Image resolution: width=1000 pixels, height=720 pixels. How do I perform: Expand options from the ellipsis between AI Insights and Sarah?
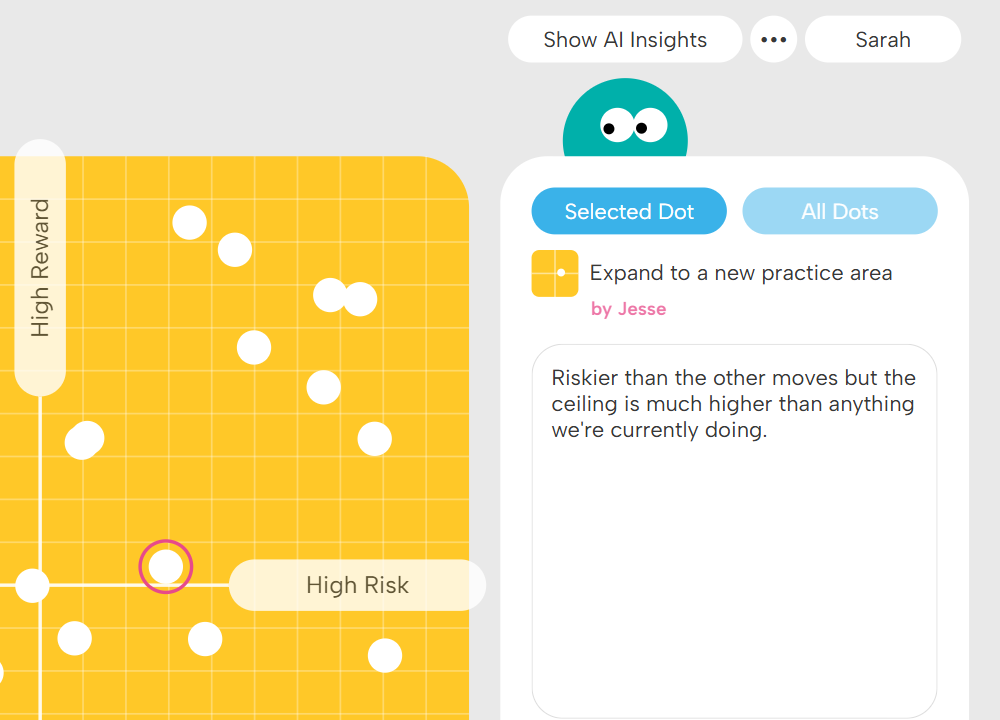774,39
